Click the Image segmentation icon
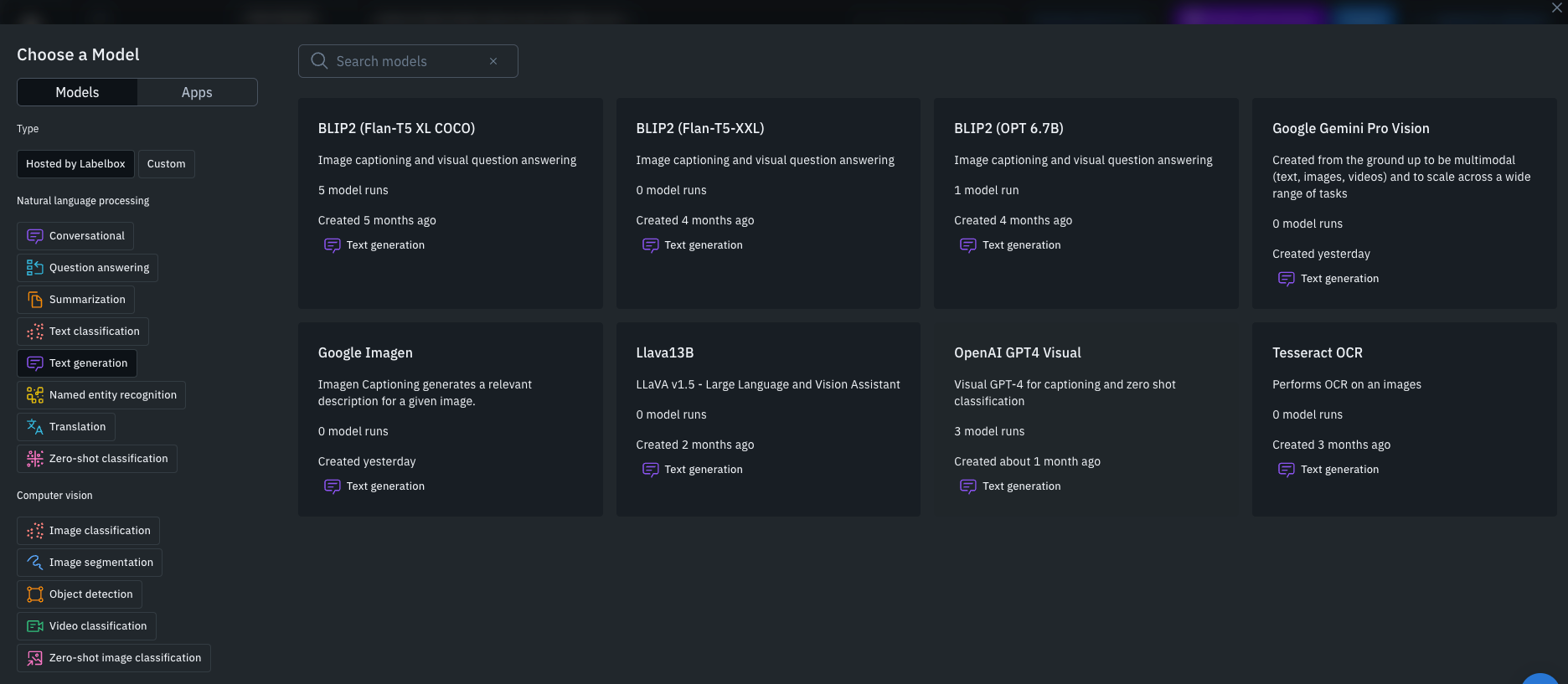 [34, 563]
